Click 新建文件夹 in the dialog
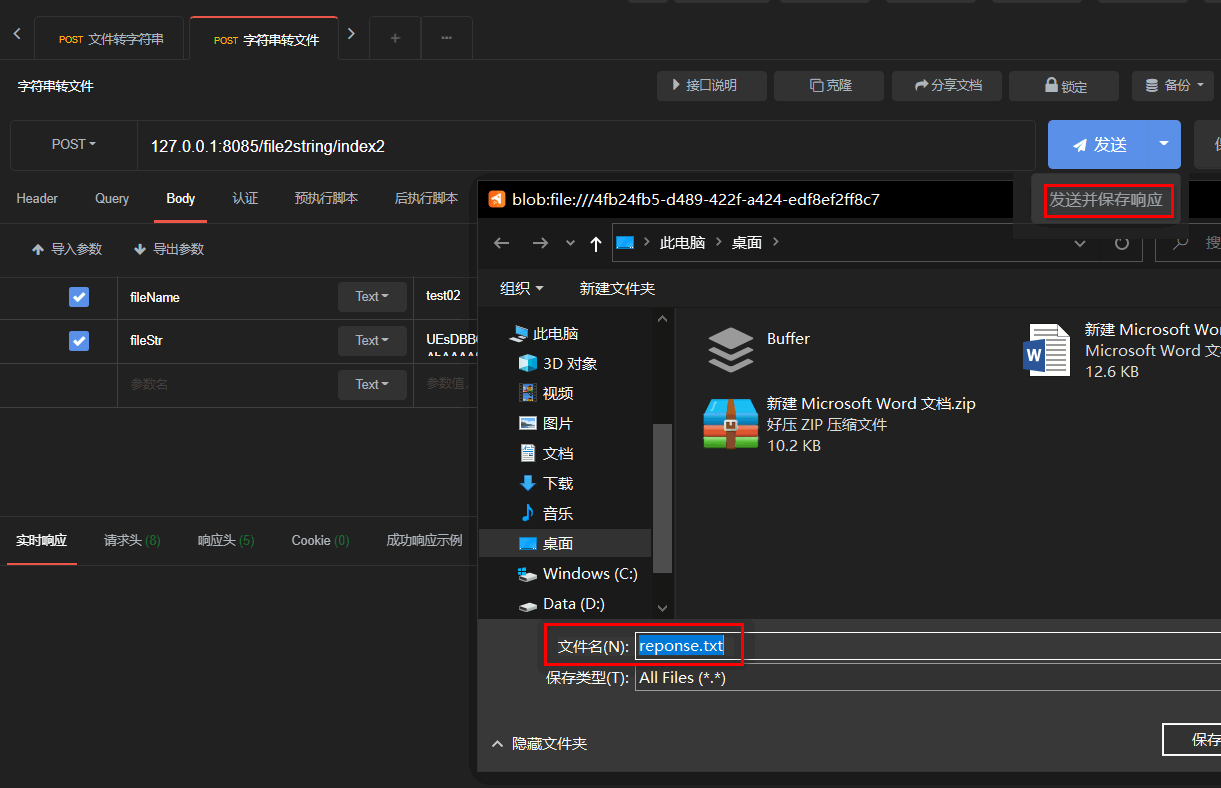Image resolution: width=1221 pixels, height=788 pixels. pos(617,289)
